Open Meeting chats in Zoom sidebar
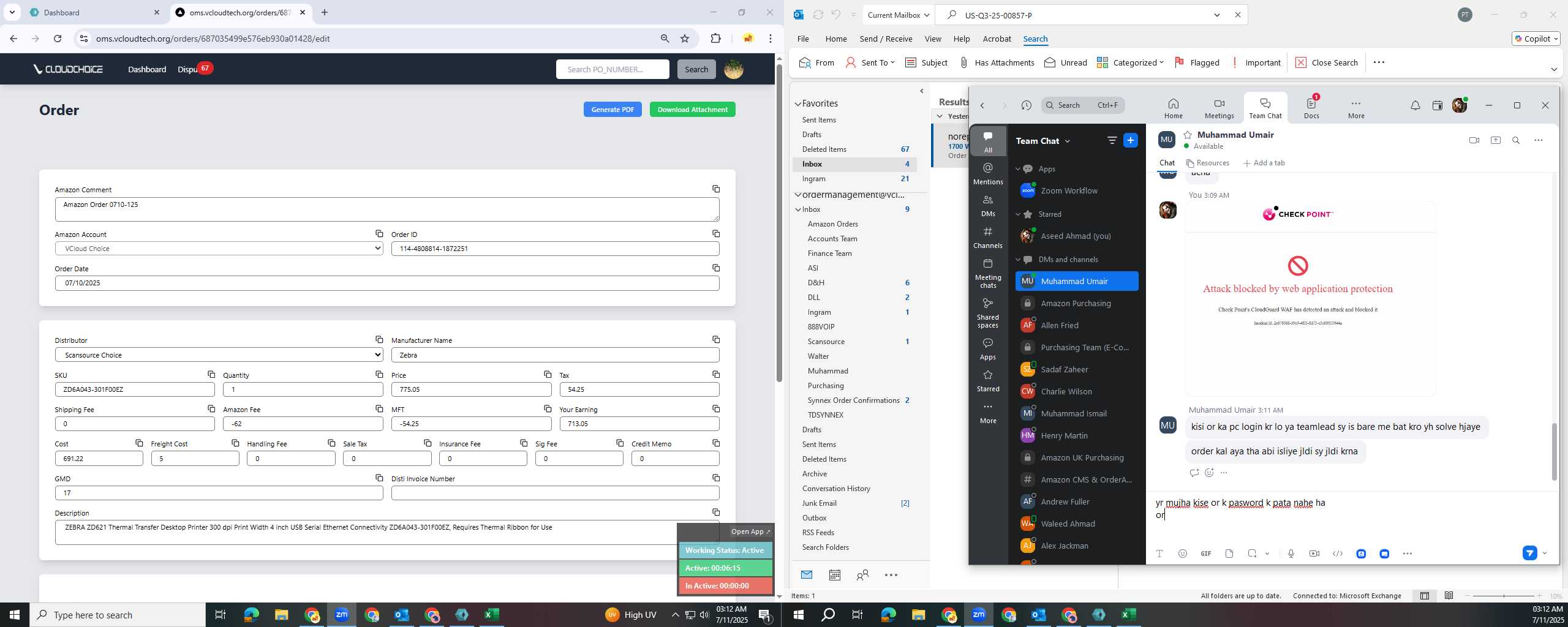This screenshot has width=1568, height=627. click(x=988, y=273)
